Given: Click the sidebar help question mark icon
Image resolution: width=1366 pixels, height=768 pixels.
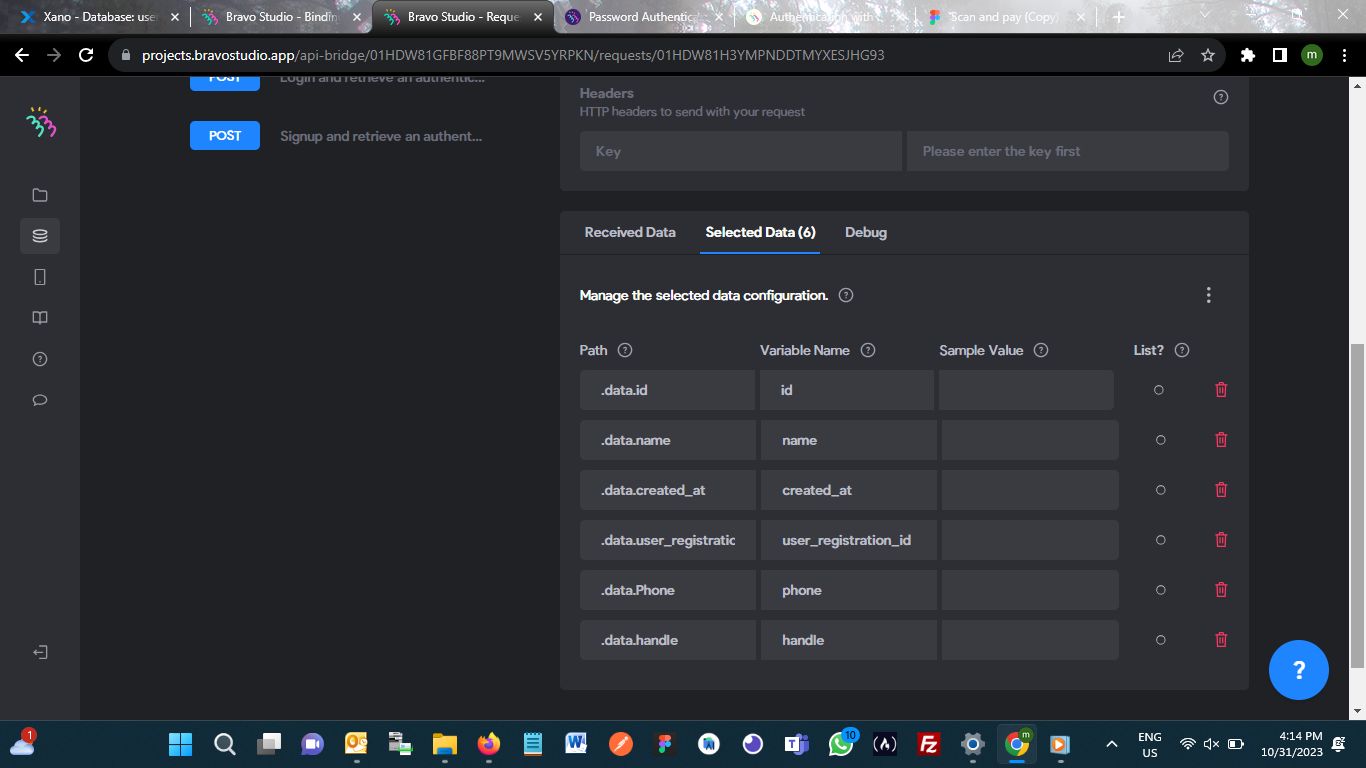Looking at the screenshot, I should pos(40,359).
